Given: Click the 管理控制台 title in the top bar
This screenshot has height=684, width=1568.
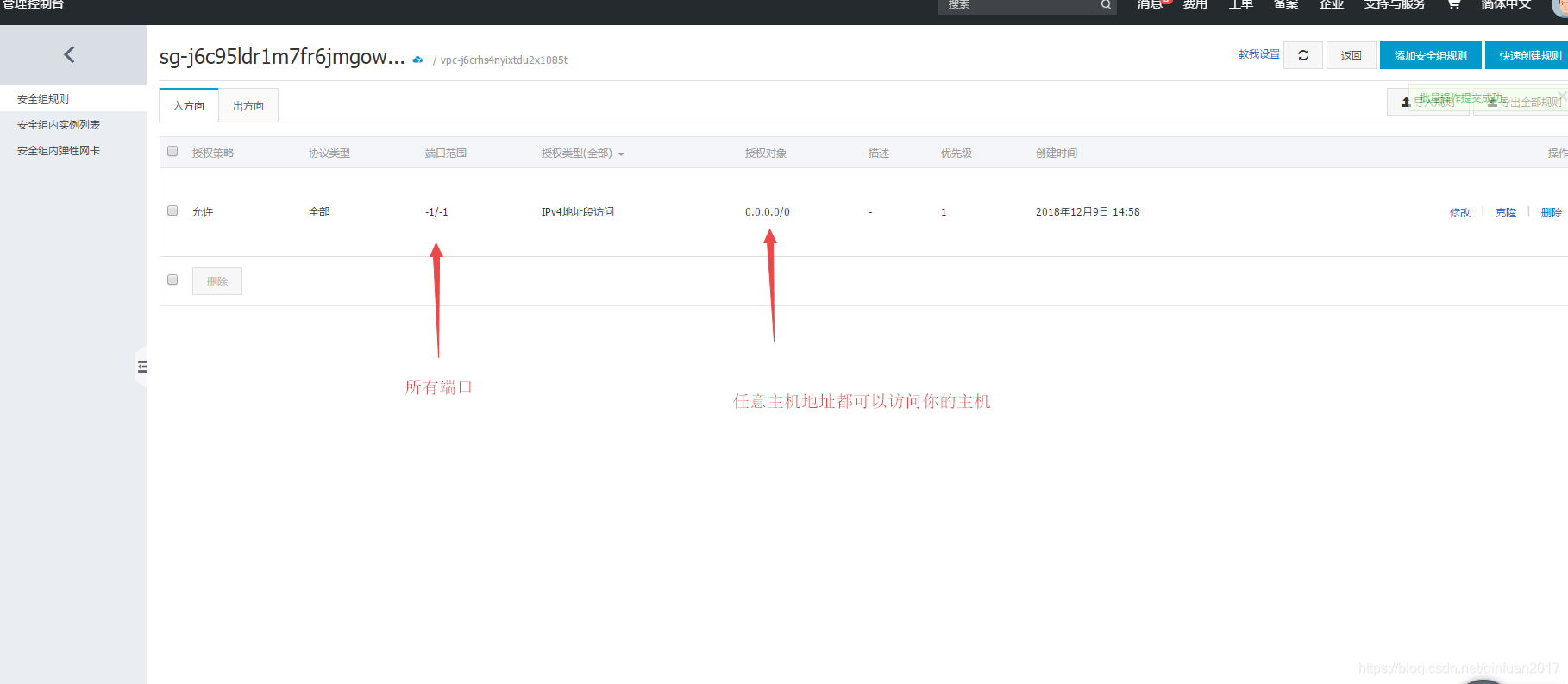Looking at the screenshot, I should point(33,5).
